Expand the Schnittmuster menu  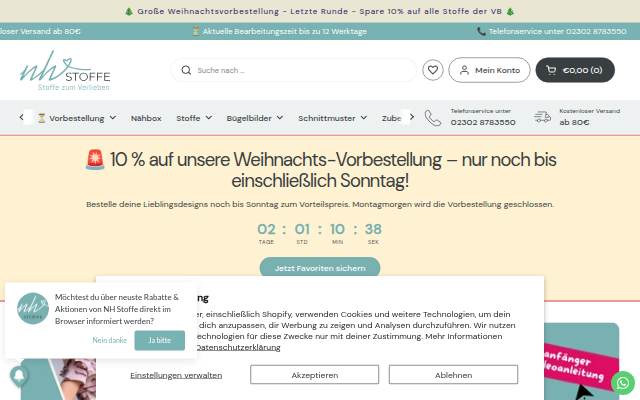click(x=332, y=118)
